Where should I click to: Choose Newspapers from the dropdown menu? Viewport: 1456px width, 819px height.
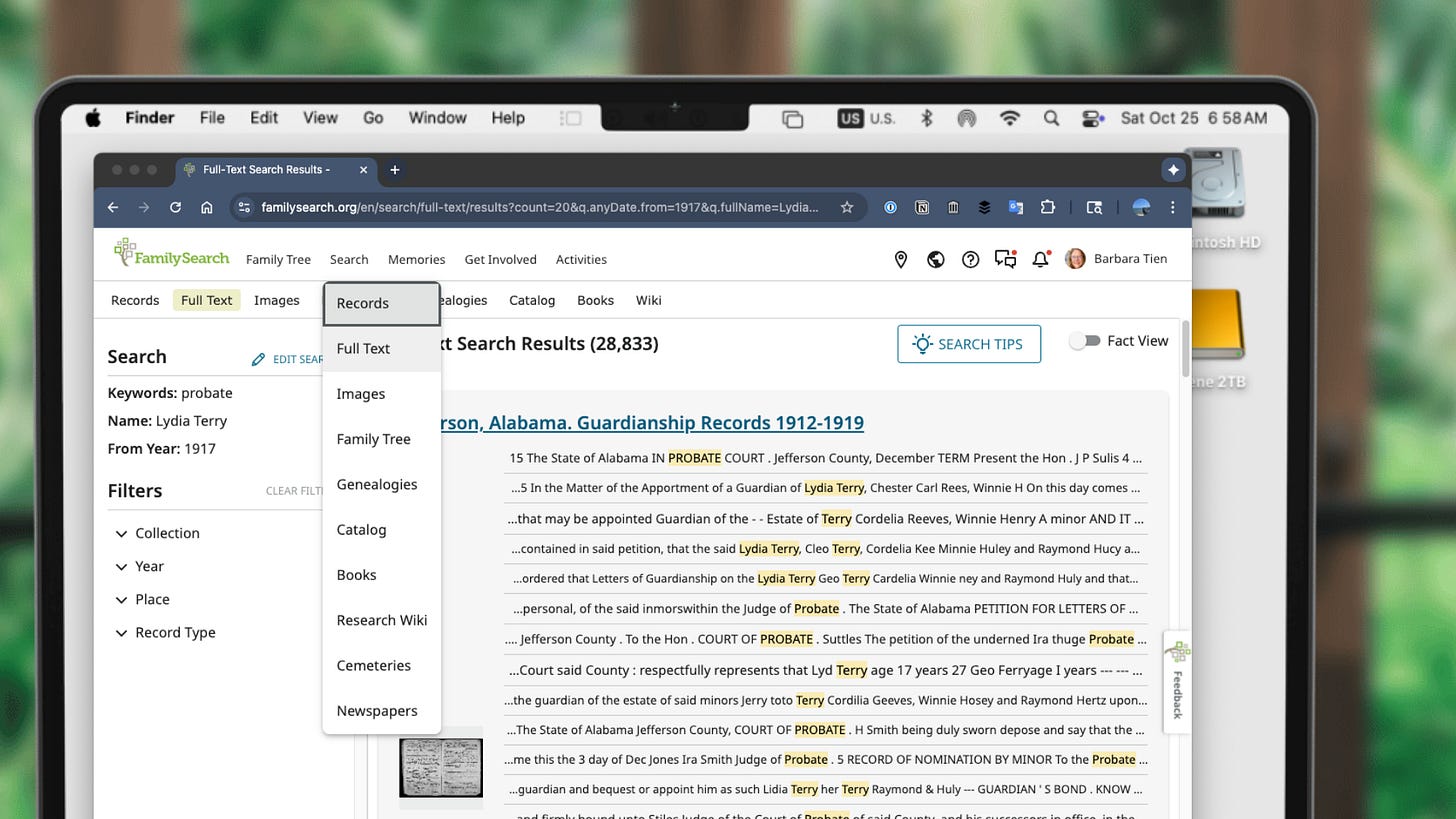coord(381,710)
